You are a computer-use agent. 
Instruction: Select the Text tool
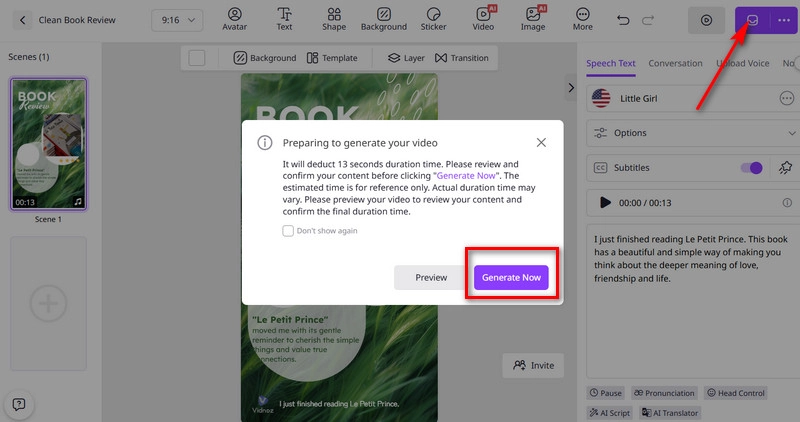click(284, 19)
